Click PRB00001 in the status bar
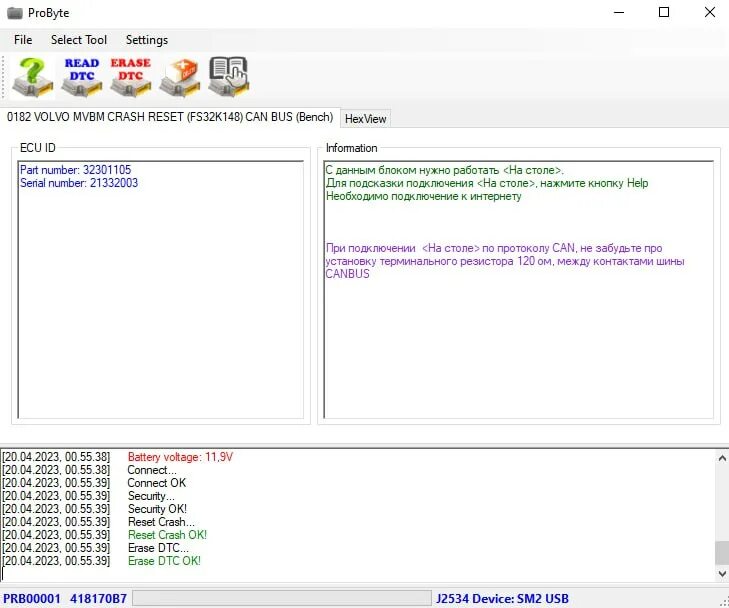Image resolution: width=729 pixels, height=608 pixels. click(32, 598)
